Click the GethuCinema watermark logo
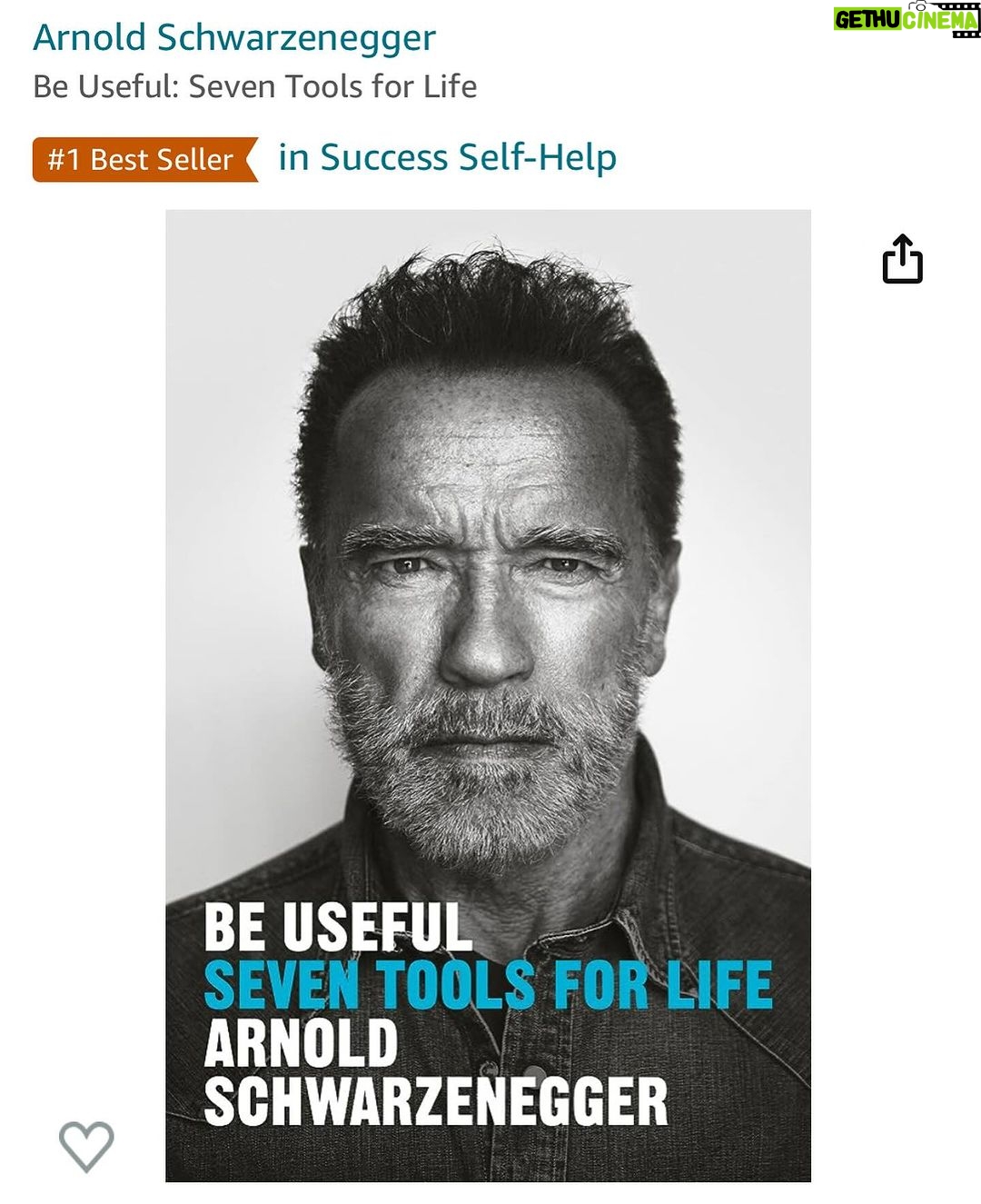The height and width of the screenshot is (1204, 981). 907,19
